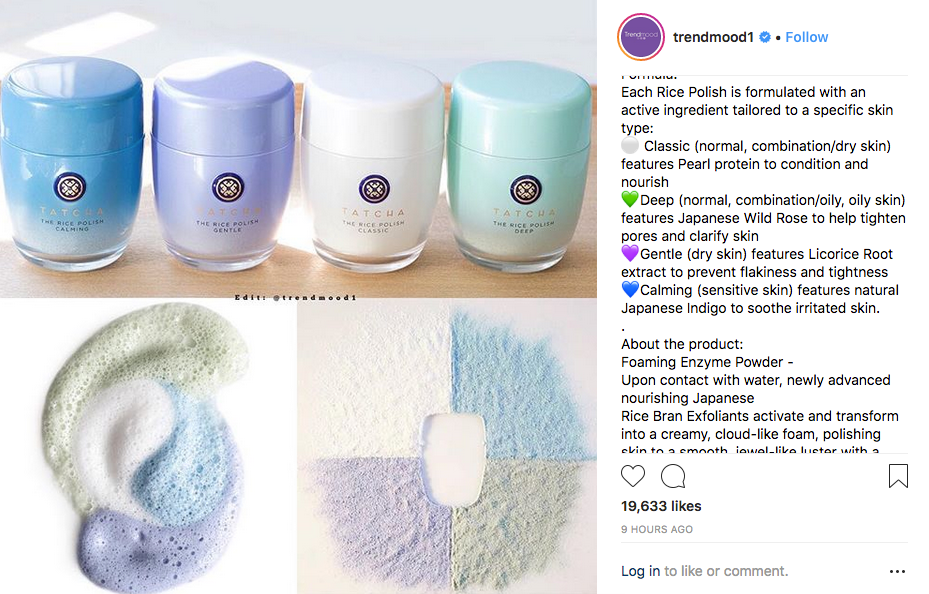The width and height of the screenshot is (929, 594).
Task: Open the trendmood1 profile picture
Action: click(x=641, y=37)
